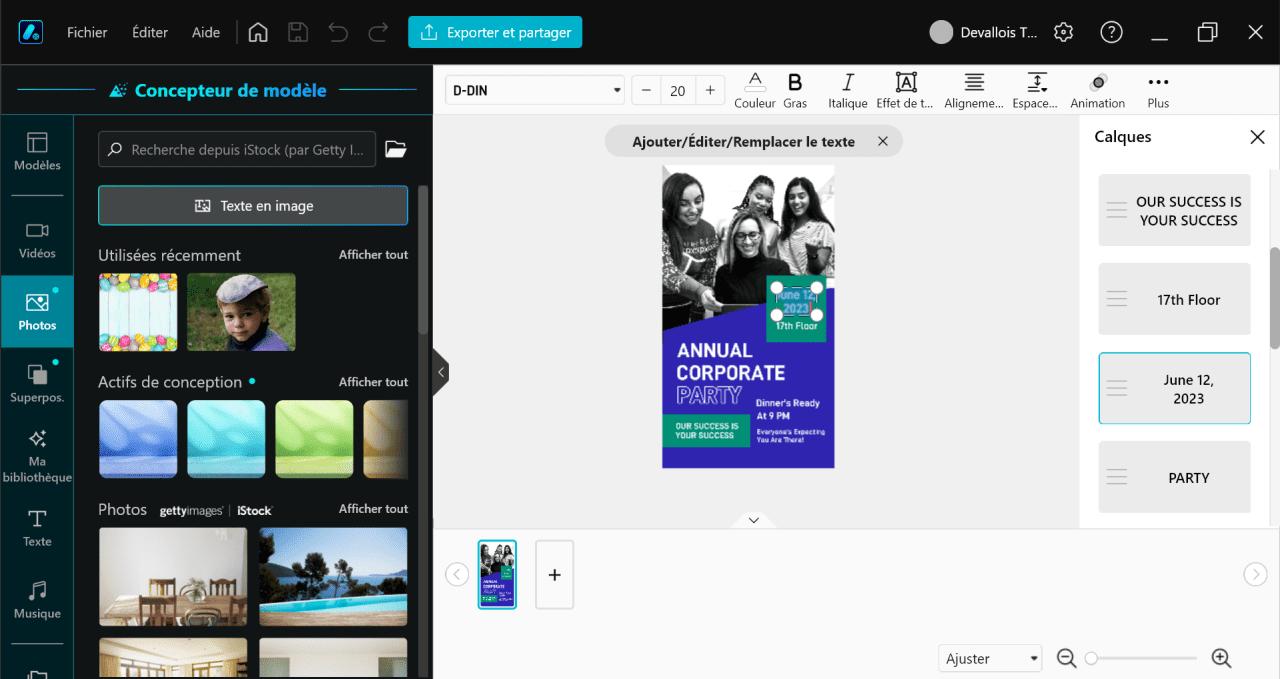The width and height of the screenshot is (1280, 679).
Task: Open the Effet de texte tool
Action: [x=905, y=90]
